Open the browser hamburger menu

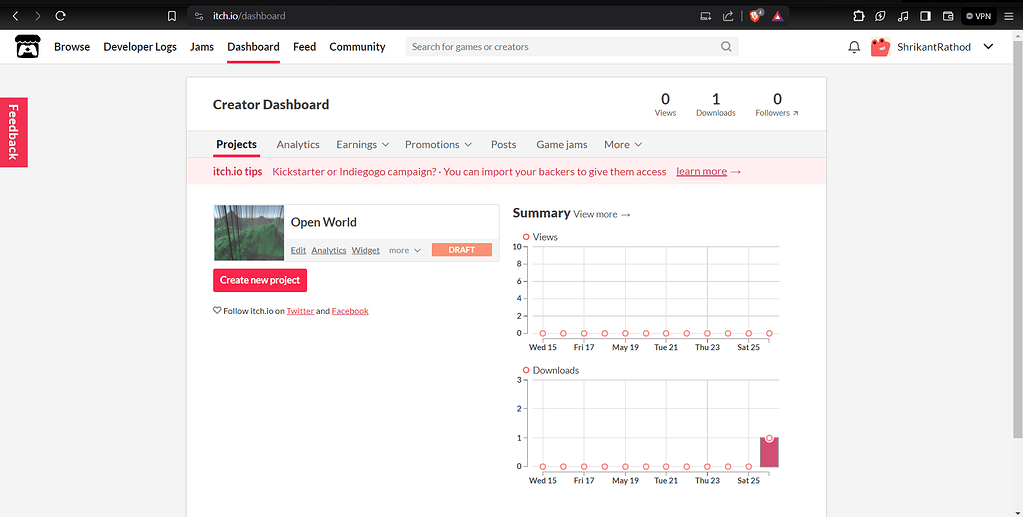click(x=1009, y=16)
